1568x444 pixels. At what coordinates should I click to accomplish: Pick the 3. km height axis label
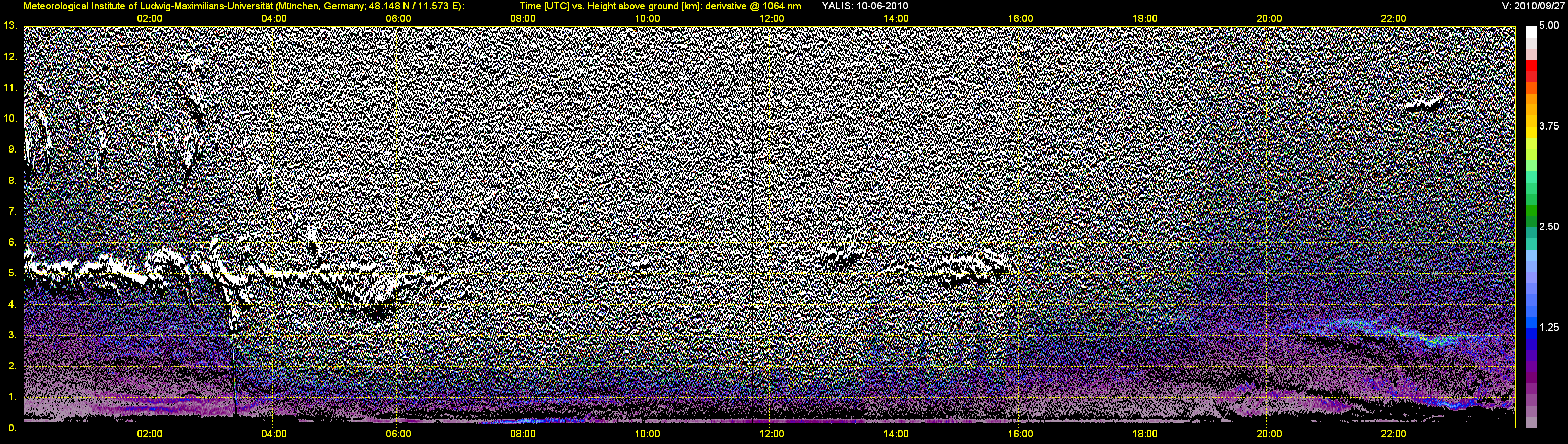11,335
